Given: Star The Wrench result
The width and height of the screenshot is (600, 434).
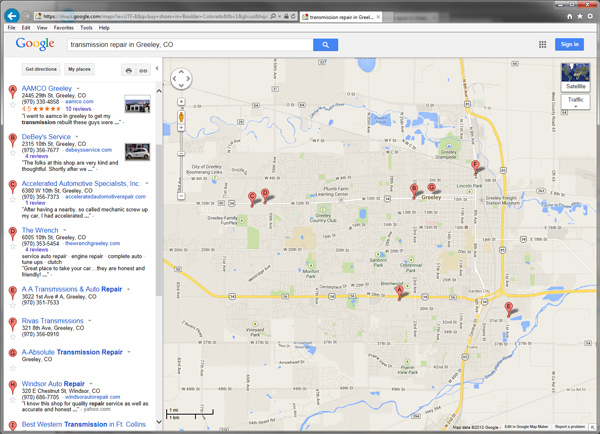Looking at the screenshot, I should point(13,246).
